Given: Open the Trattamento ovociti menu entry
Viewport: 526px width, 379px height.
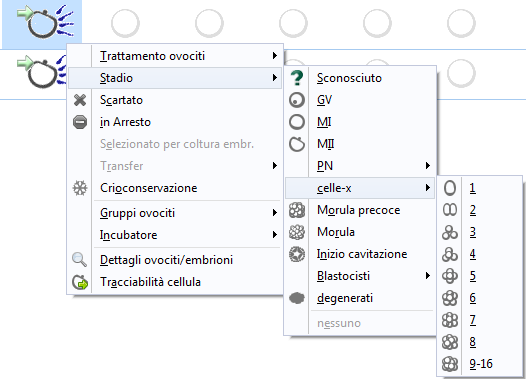Looking at the screenshot, I should pos(175,56).
